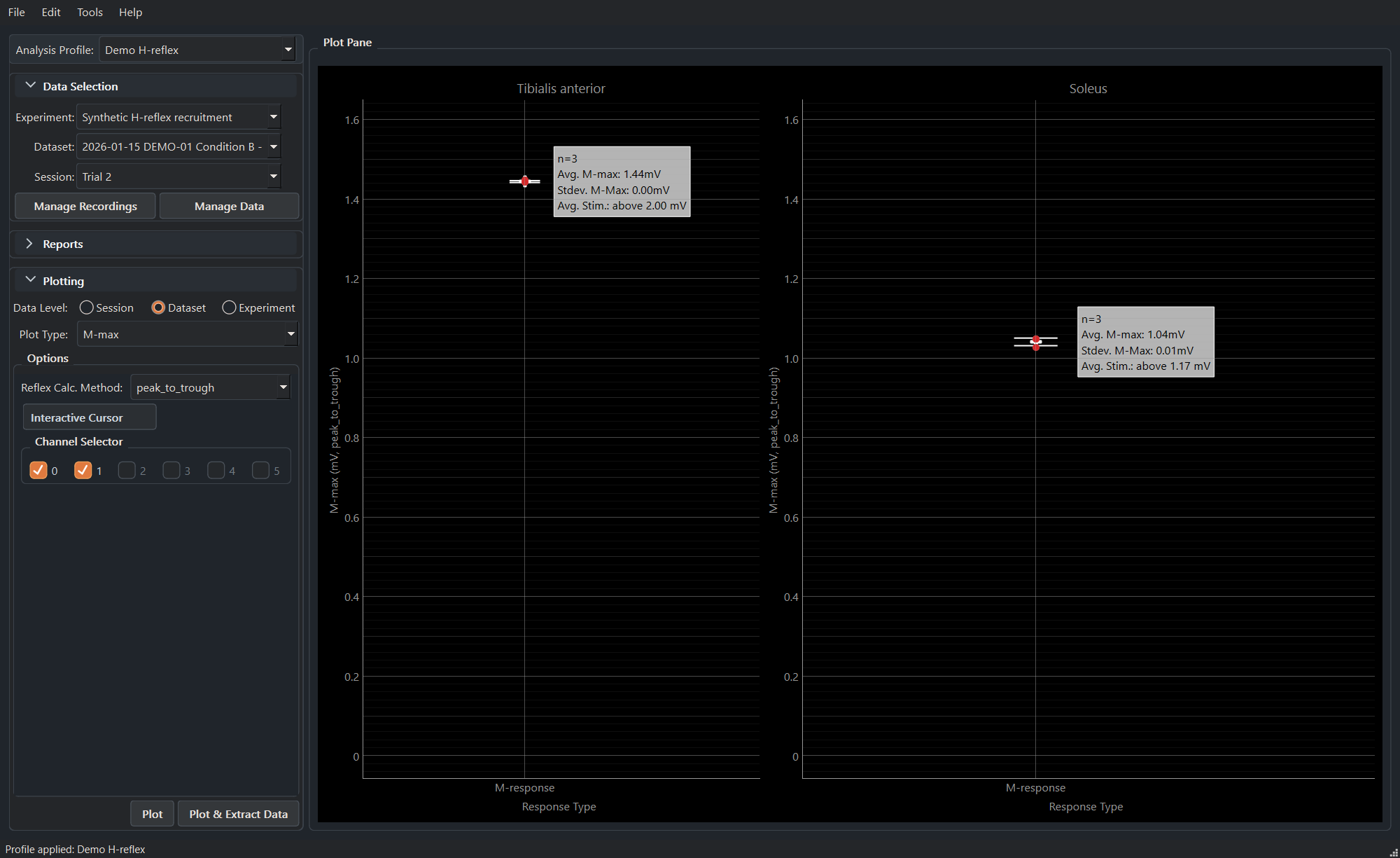This screenshot has width=1400, height=858.
Task: Click the Manage Data button
Action: (229, 206)
